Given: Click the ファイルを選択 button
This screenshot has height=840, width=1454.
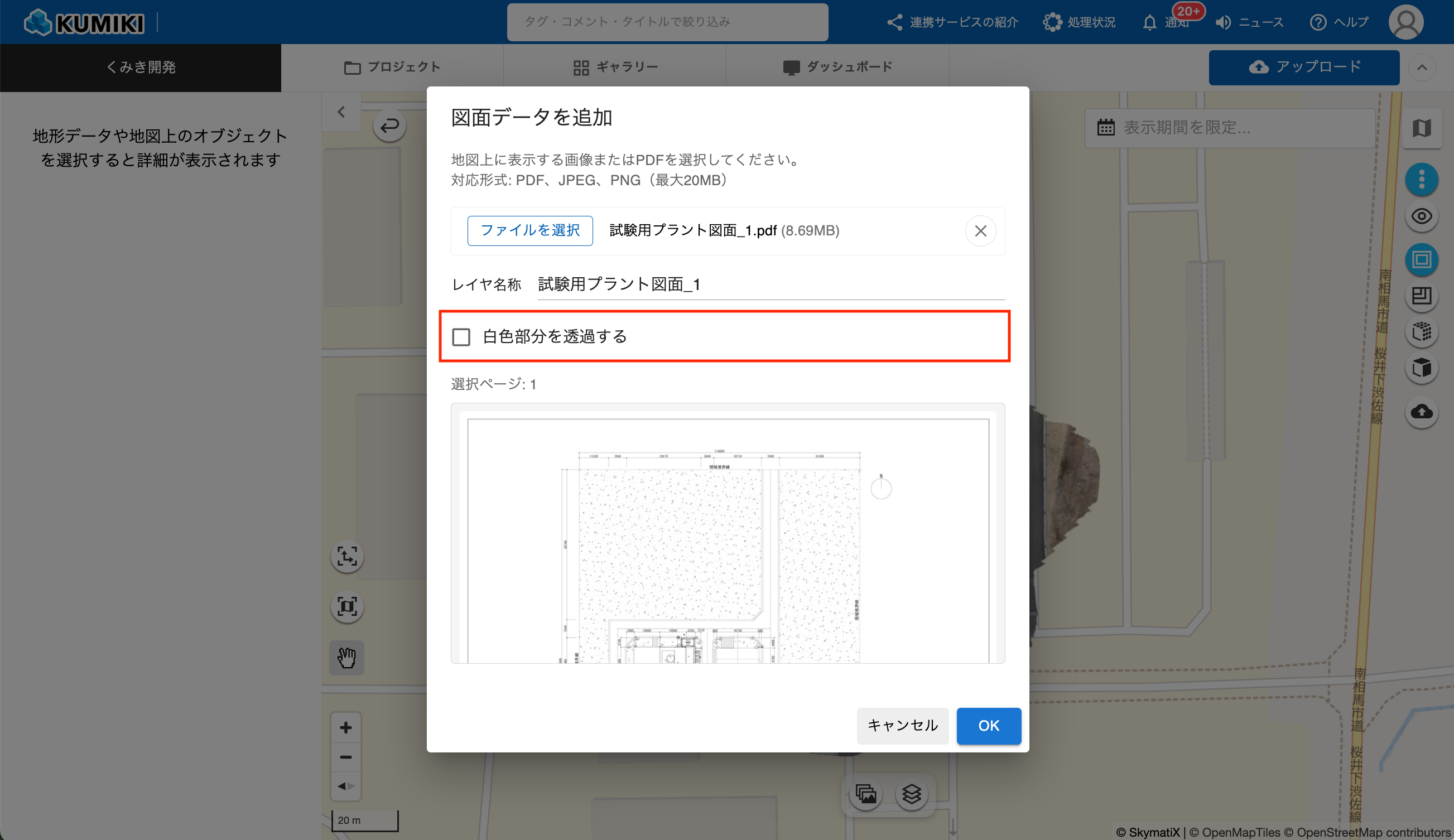Looking at the screenshot, I should click(529, 231).
